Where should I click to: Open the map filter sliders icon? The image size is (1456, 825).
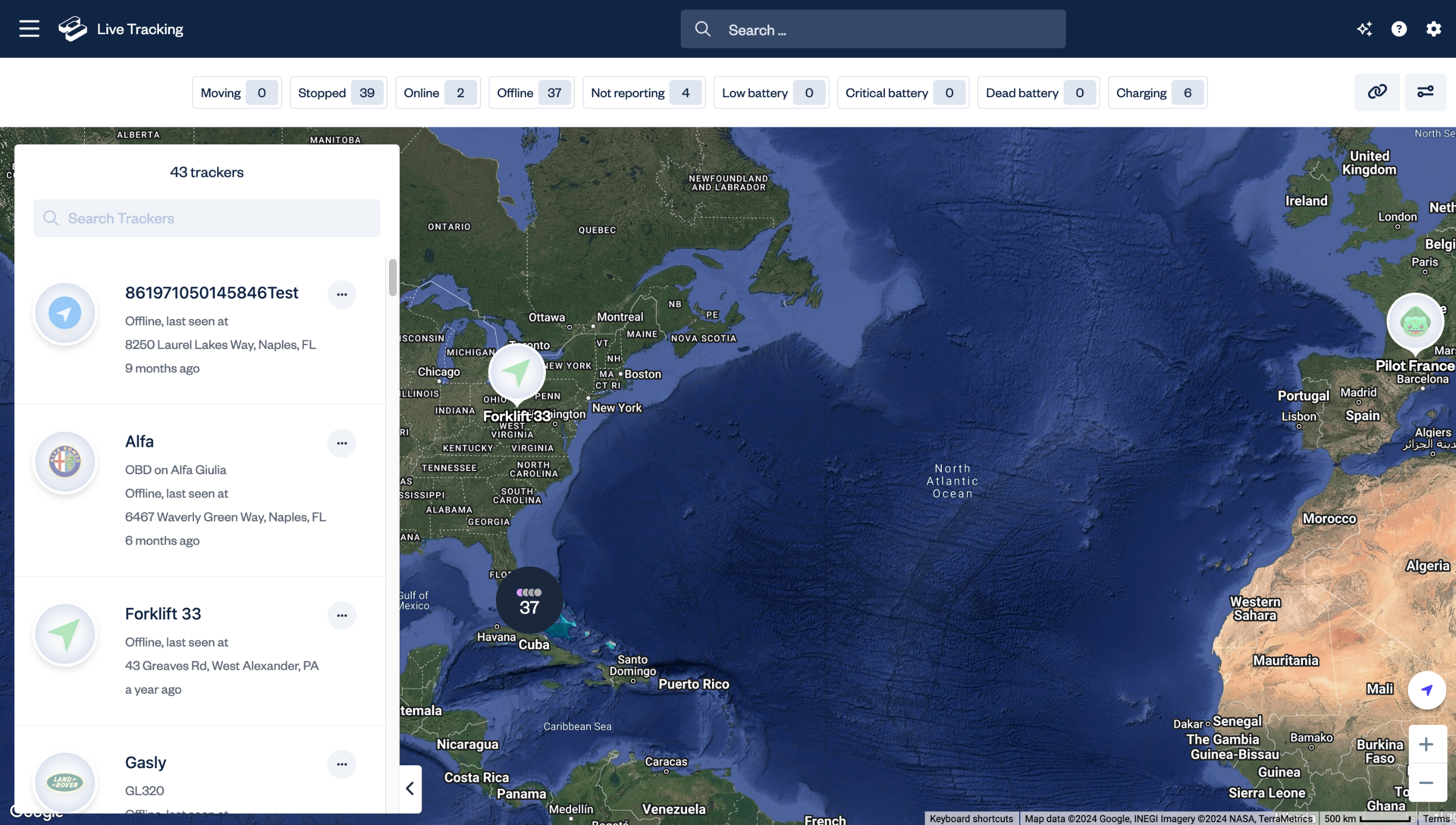point(1425,92)
